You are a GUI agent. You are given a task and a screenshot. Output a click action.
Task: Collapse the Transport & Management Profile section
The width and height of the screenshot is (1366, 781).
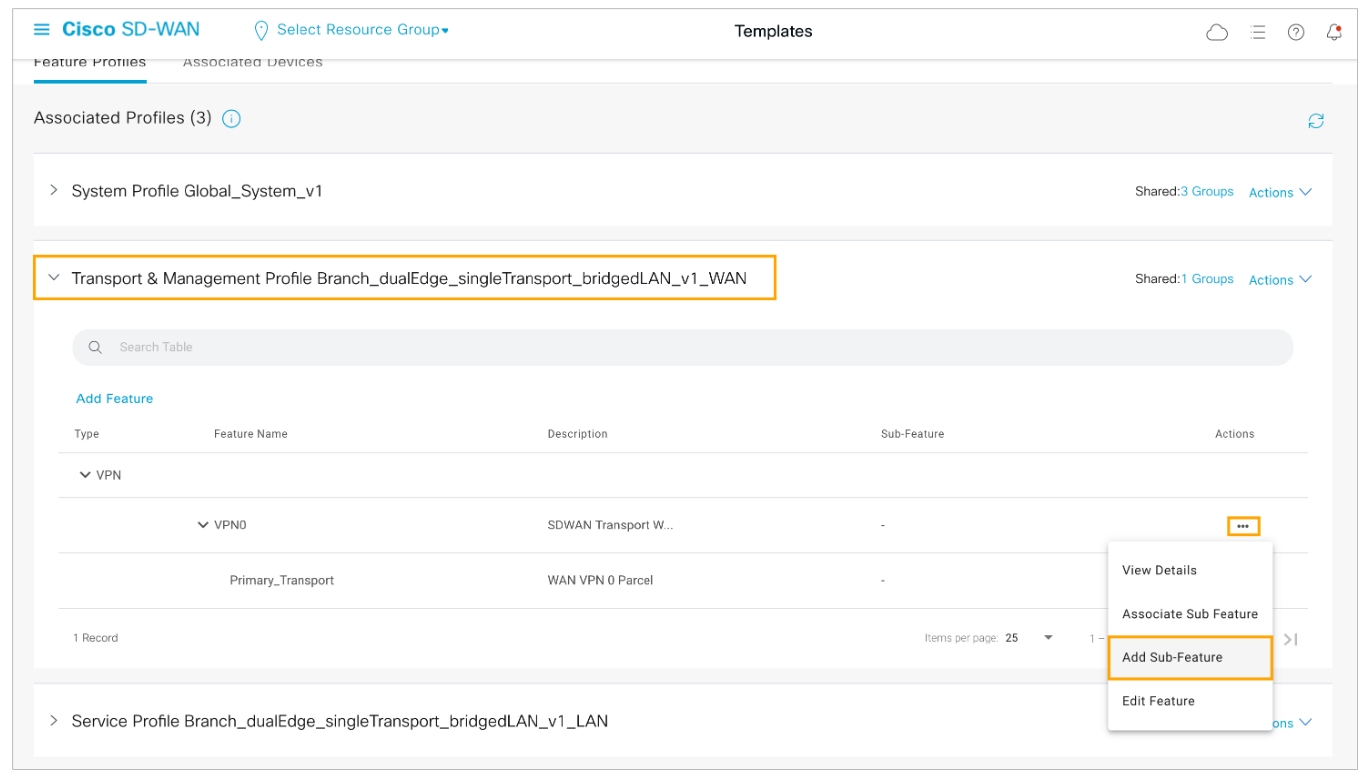(54, 278)
